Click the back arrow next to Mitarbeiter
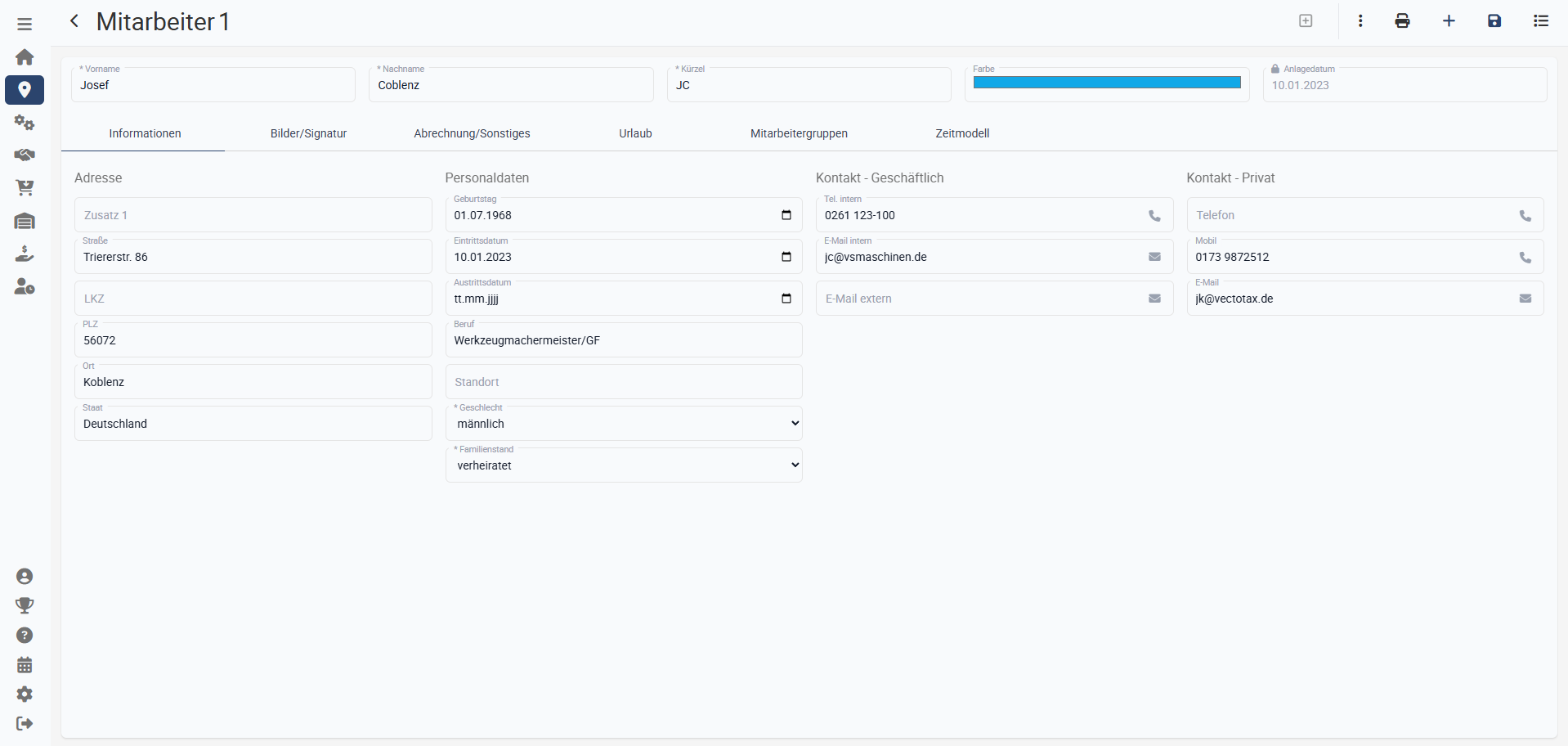1568x746 pixels. pyautogui.click(x=74, y=21)
